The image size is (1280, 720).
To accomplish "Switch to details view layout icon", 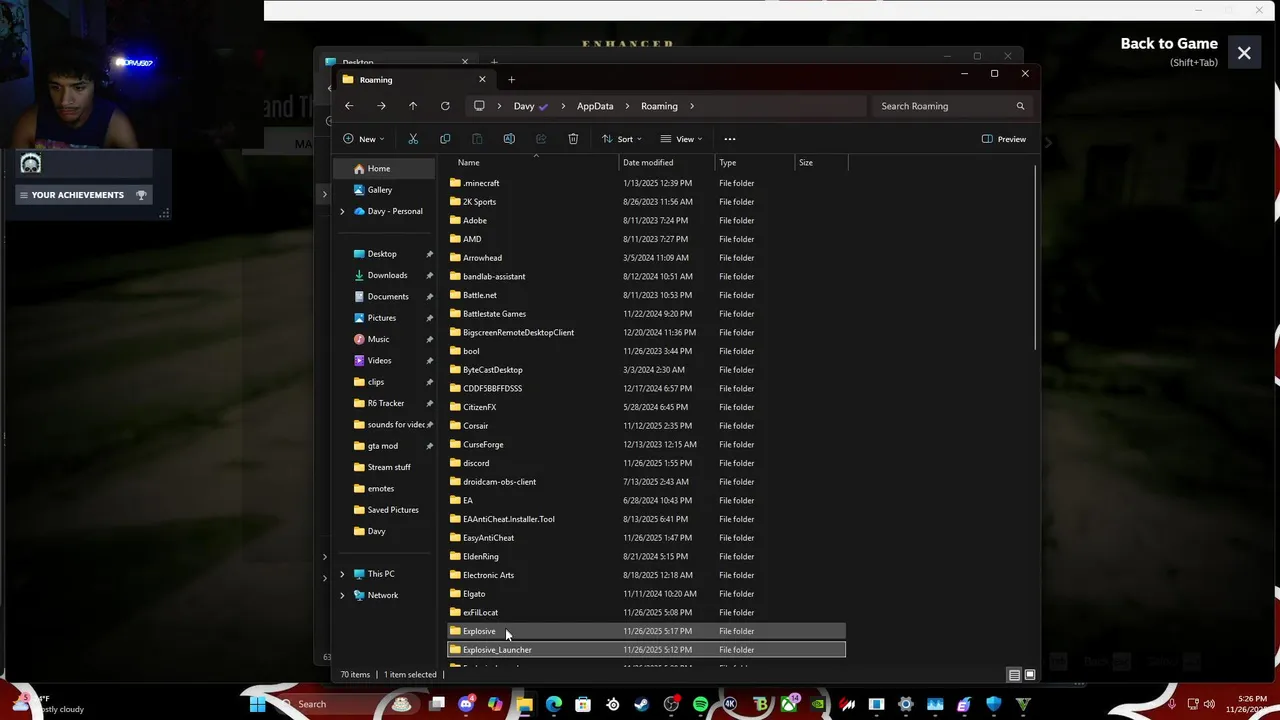I will pyautogui.click(x=1014, y=675).
